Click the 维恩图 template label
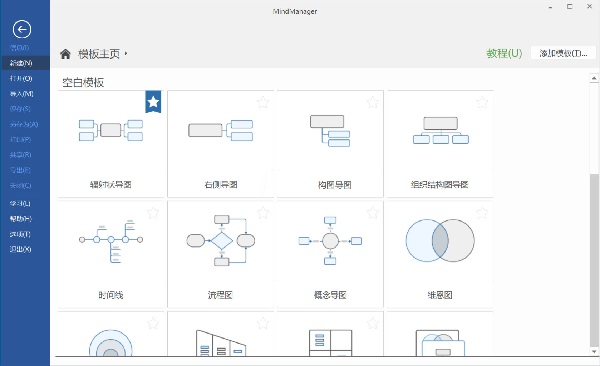Viewport: 600px width, 366px height. 440,295
